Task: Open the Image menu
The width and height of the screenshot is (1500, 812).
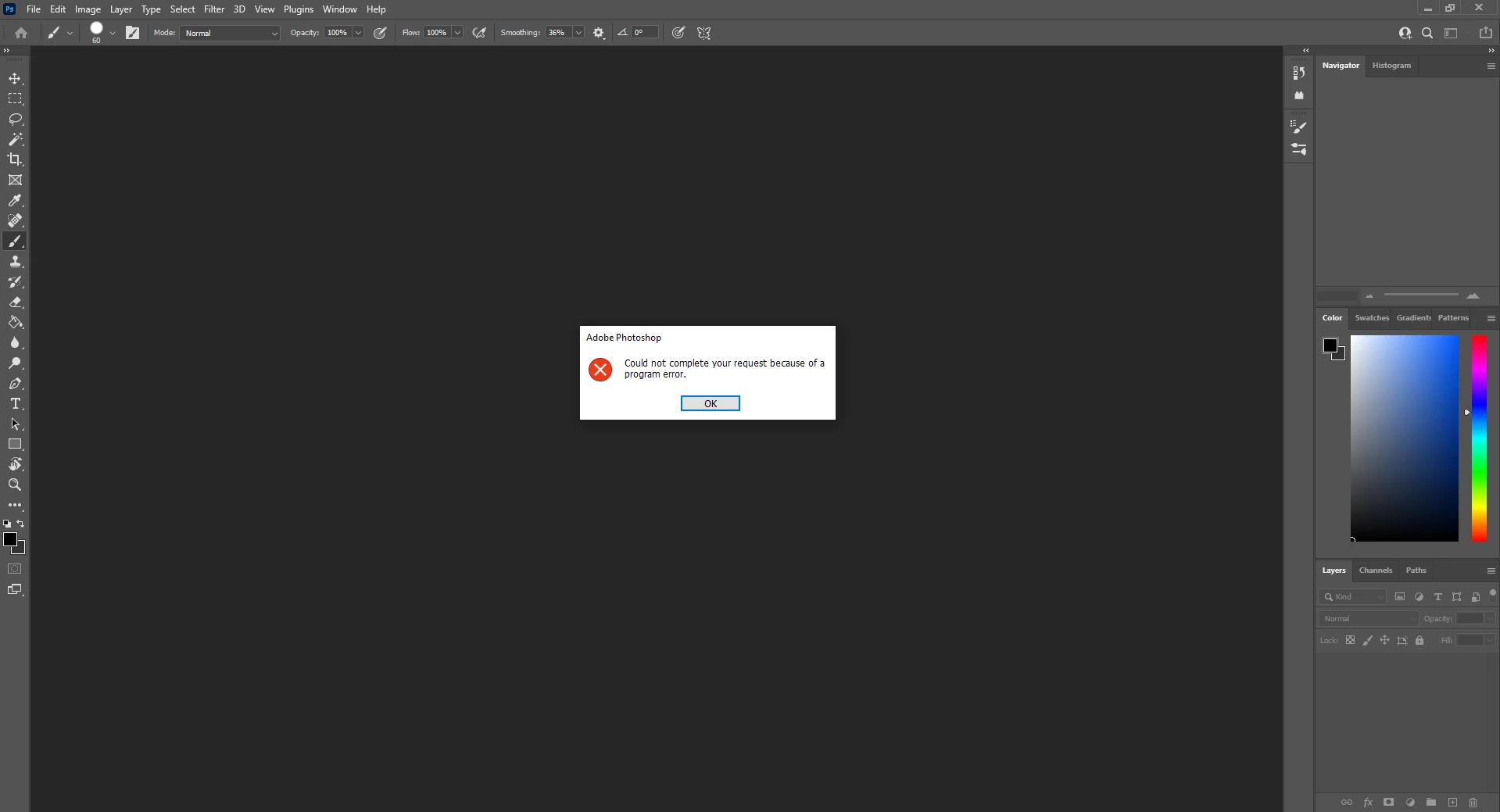Action: [x=88, y=9]
